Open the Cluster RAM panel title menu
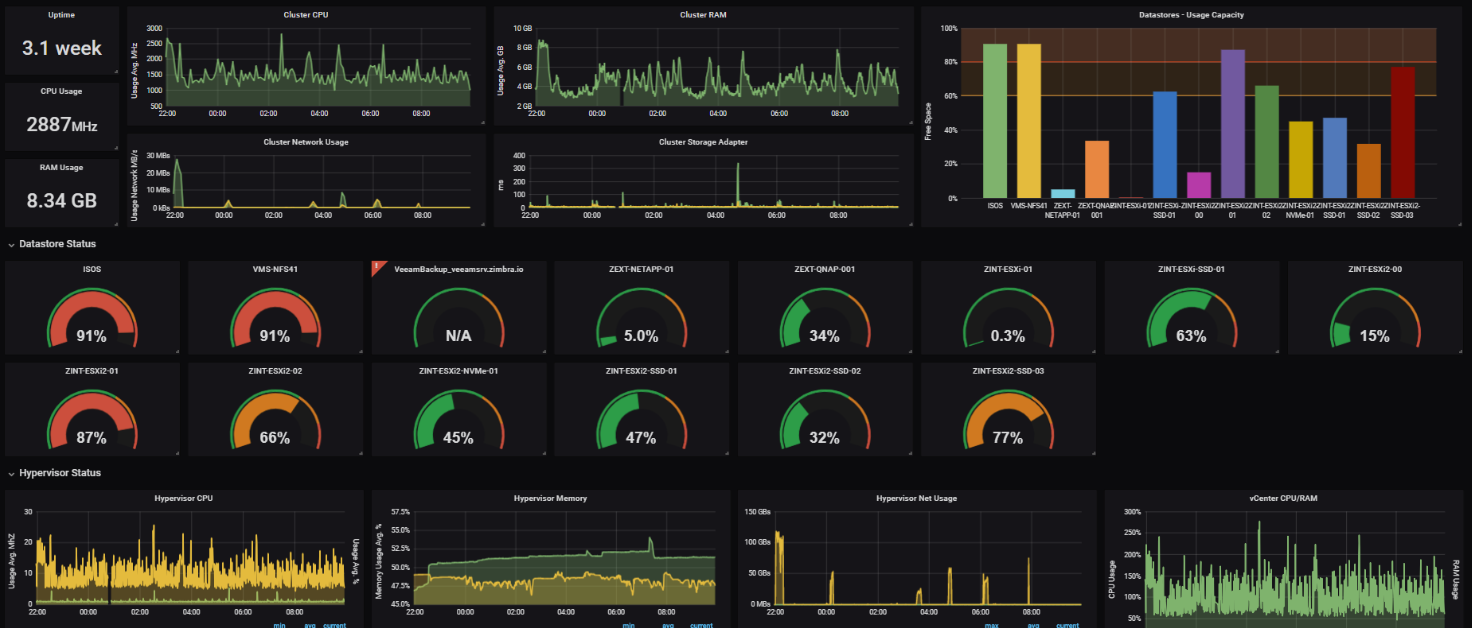 click(703, 15)
